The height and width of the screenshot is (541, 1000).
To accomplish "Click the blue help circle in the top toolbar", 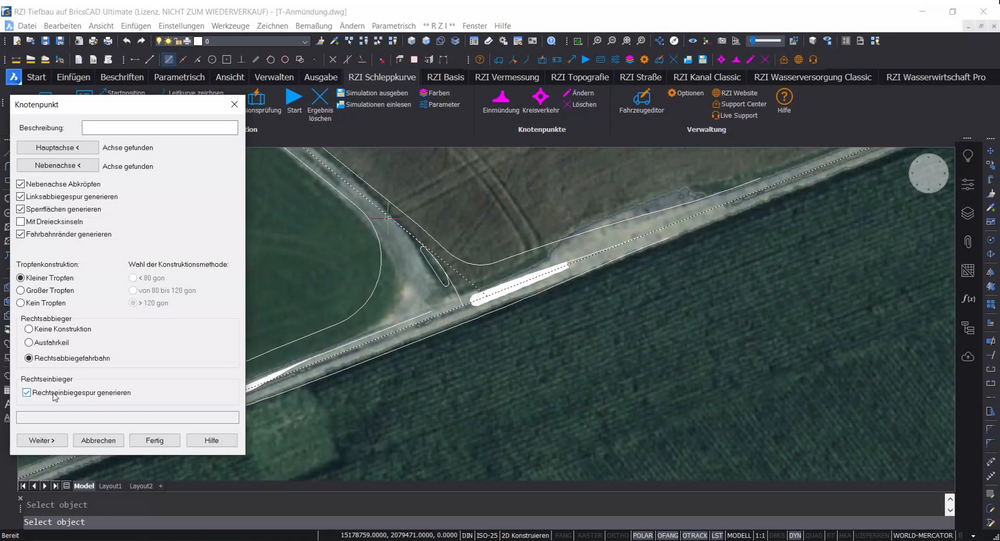I will pyautogui.click(x=551, y=41).
